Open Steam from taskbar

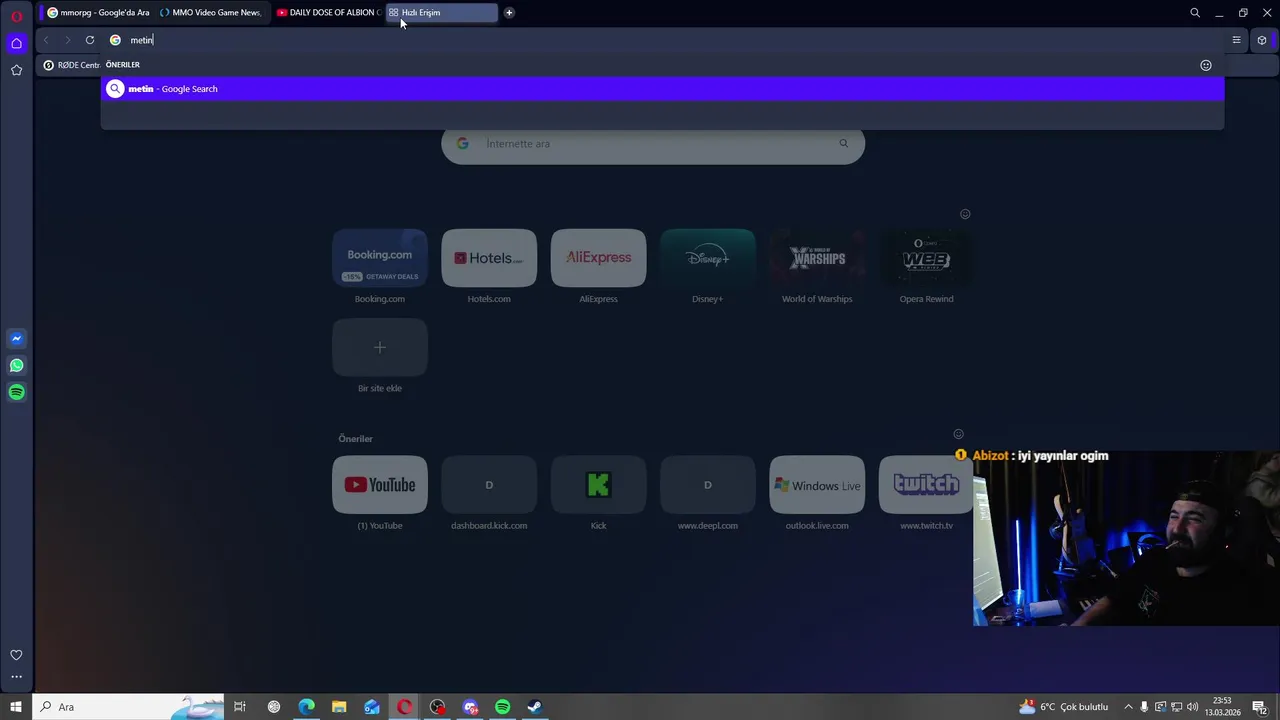coord(535,707)
